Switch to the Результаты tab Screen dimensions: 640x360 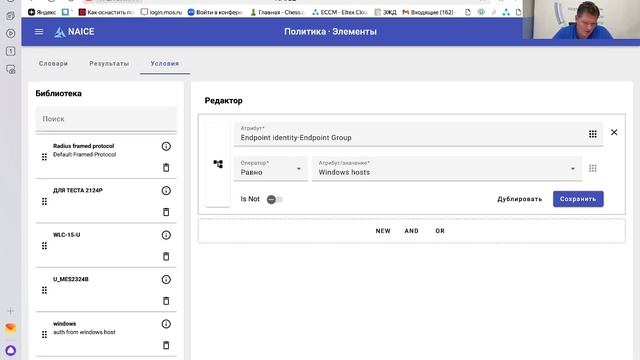click(109, 64)
